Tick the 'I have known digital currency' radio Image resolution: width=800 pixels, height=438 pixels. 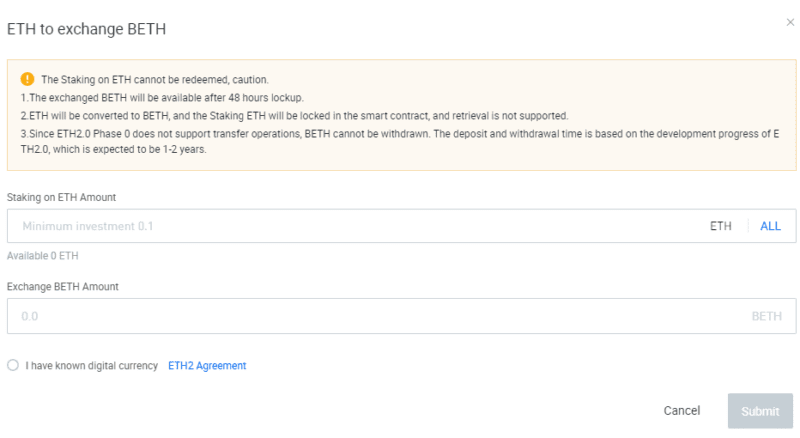click(x=13, y=365)
